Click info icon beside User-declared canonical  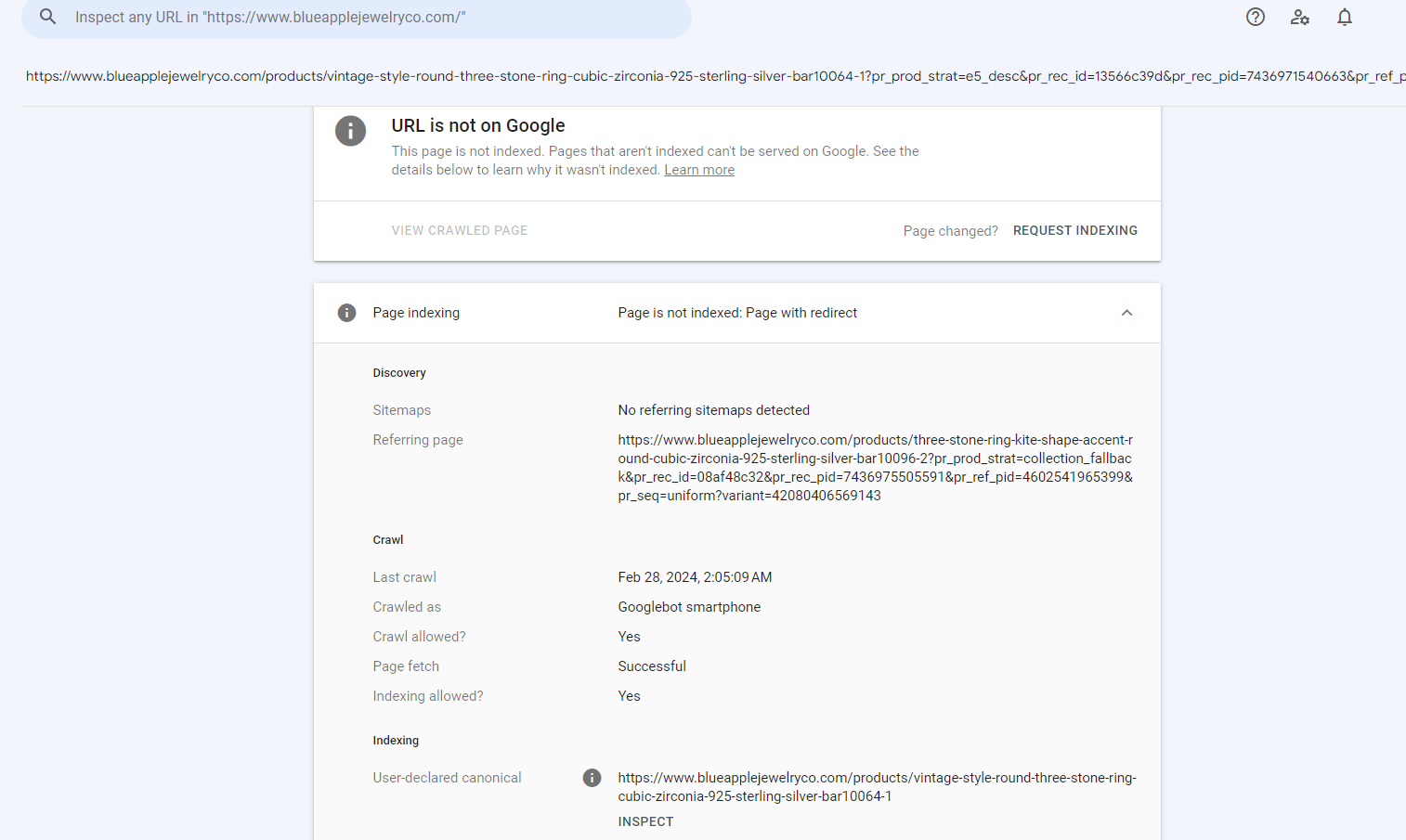pos(592,778)
